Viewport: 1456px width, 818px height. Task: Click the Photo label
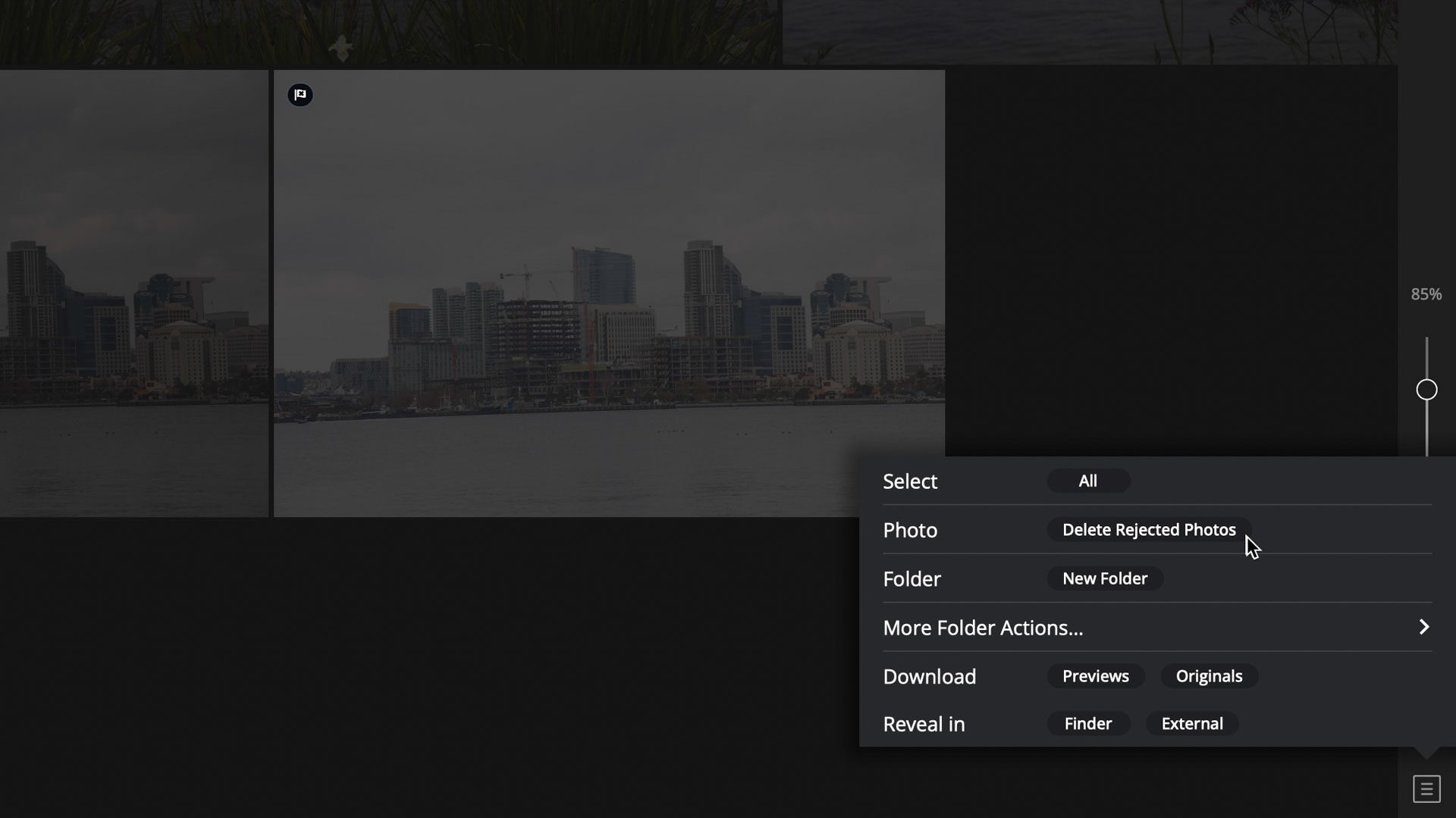910,530
